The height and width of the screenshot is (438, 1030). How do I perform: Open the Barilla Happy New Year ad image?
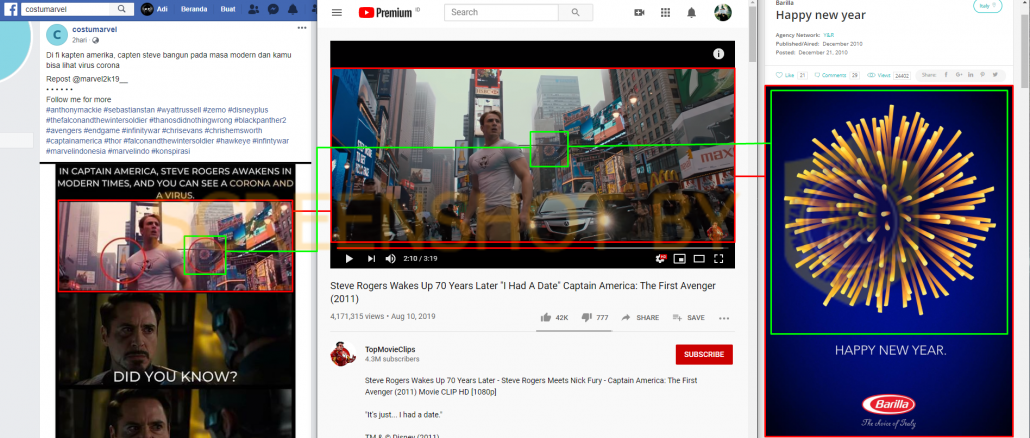click(x=889, y=261)
